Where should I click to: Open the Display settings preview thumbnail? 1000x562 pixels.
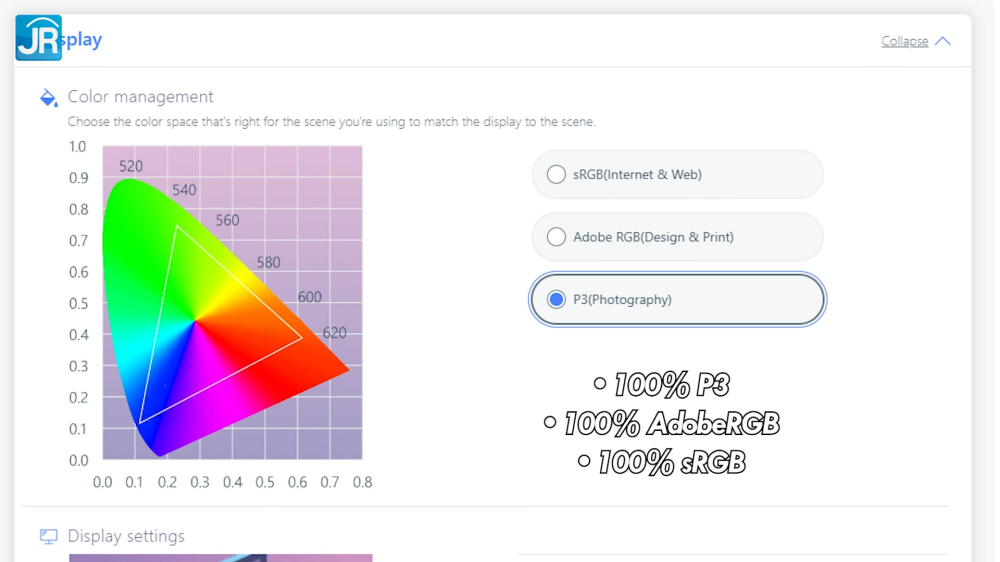coord(220,557)
